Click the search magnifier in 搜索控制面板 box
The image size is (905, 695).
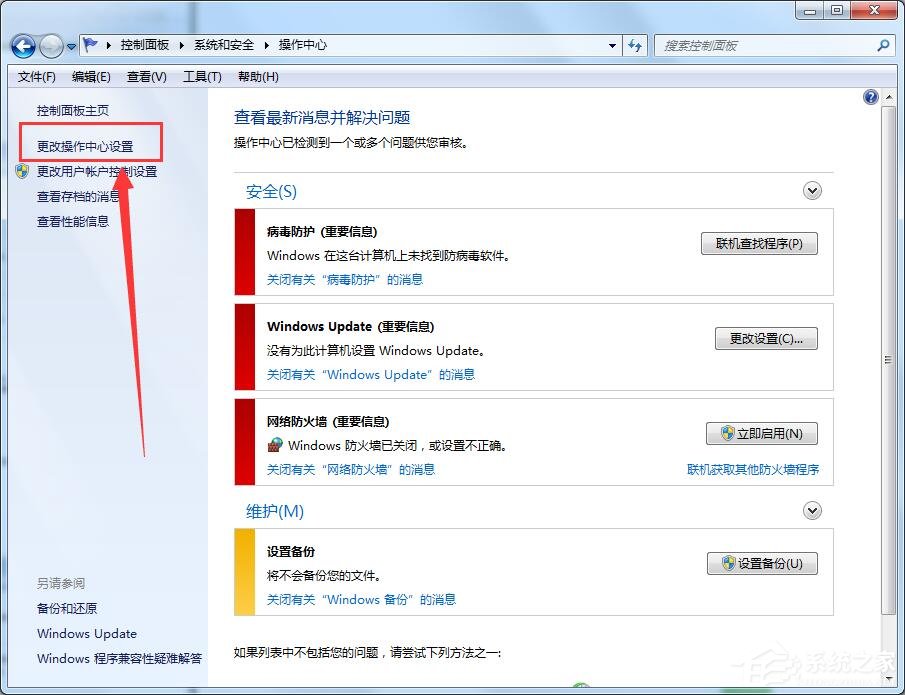tap(881, 45)
